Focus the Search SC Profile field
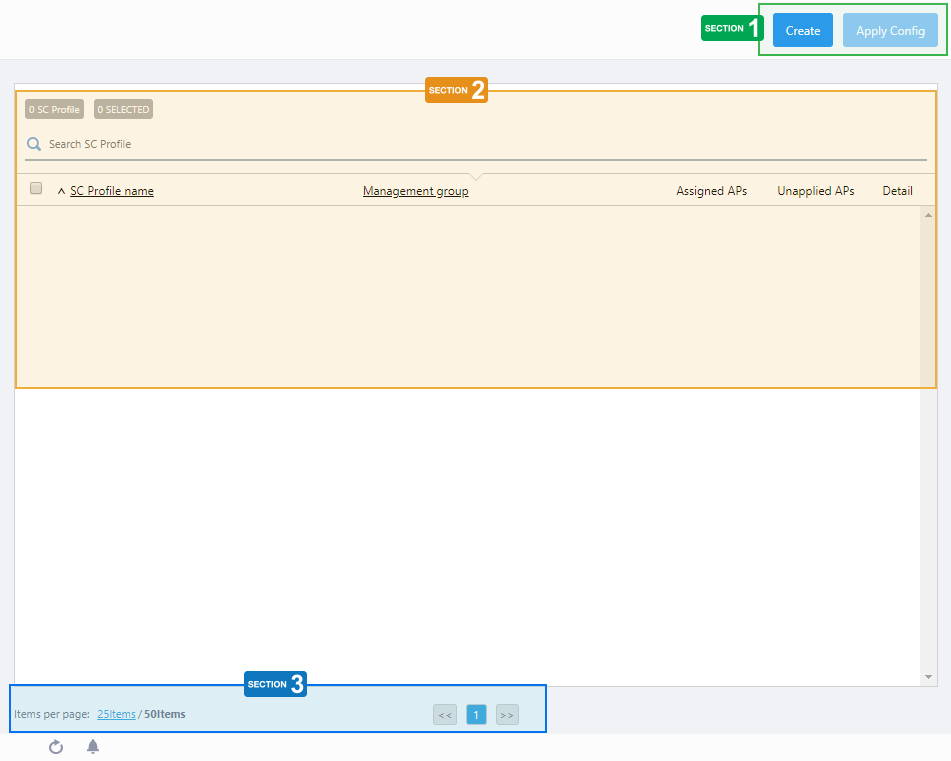This screenshot has width=951, height=761. click(480, 144)
